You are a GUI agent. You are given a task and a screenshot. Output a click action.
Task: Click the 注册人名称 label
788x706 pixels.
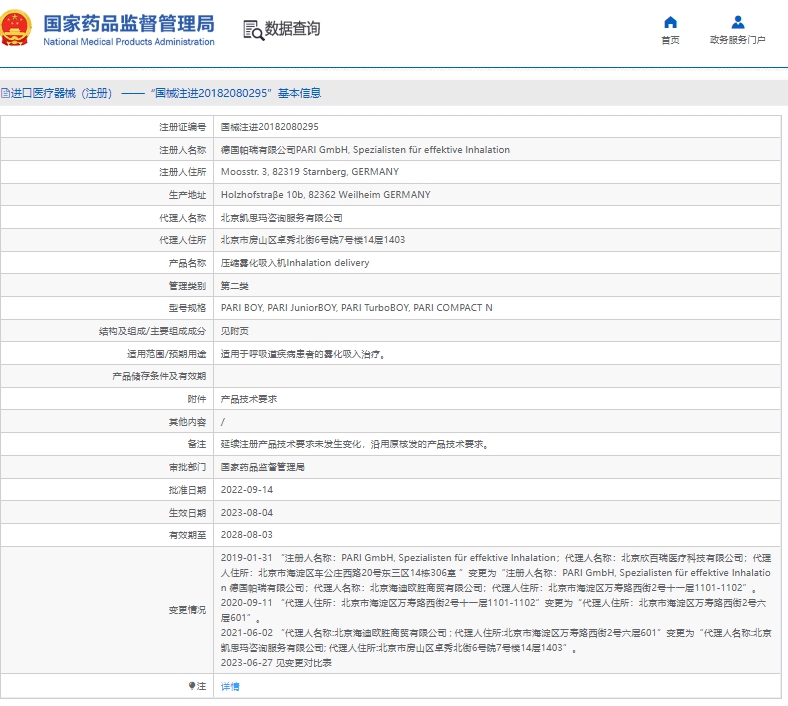pyautogui.click(x=182, y=150)
